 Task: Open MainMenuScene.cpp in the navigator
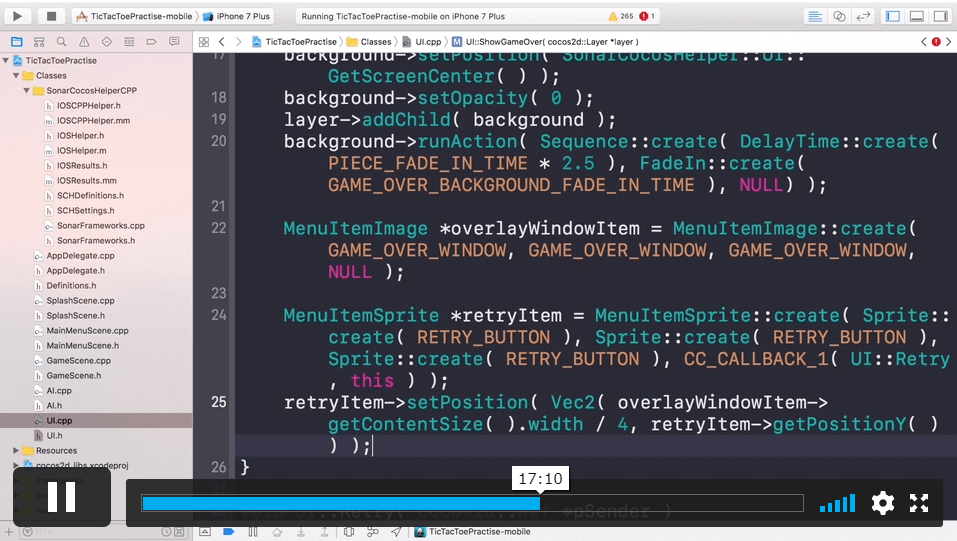(87, 330)
